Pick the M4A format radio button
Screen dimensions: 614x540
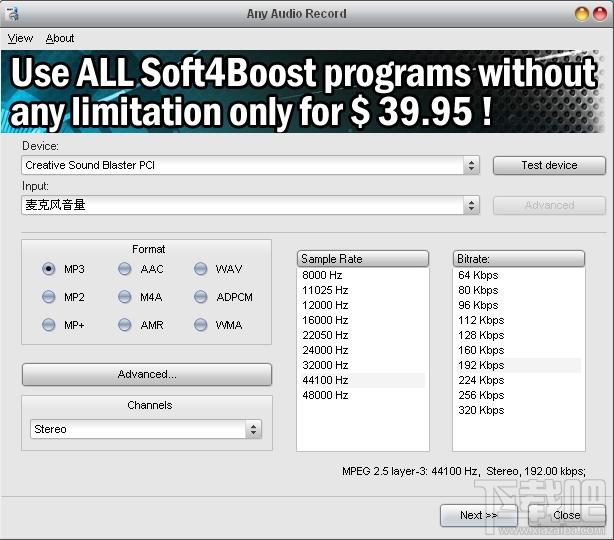(x=125, y=297)
